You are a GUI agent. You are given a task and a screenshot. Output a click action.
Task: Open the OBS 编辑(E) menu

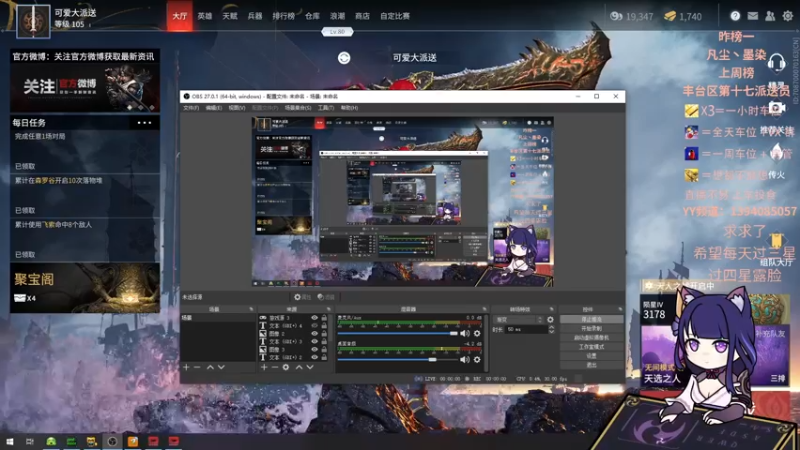pyautogui.click(x=213, y=108)
